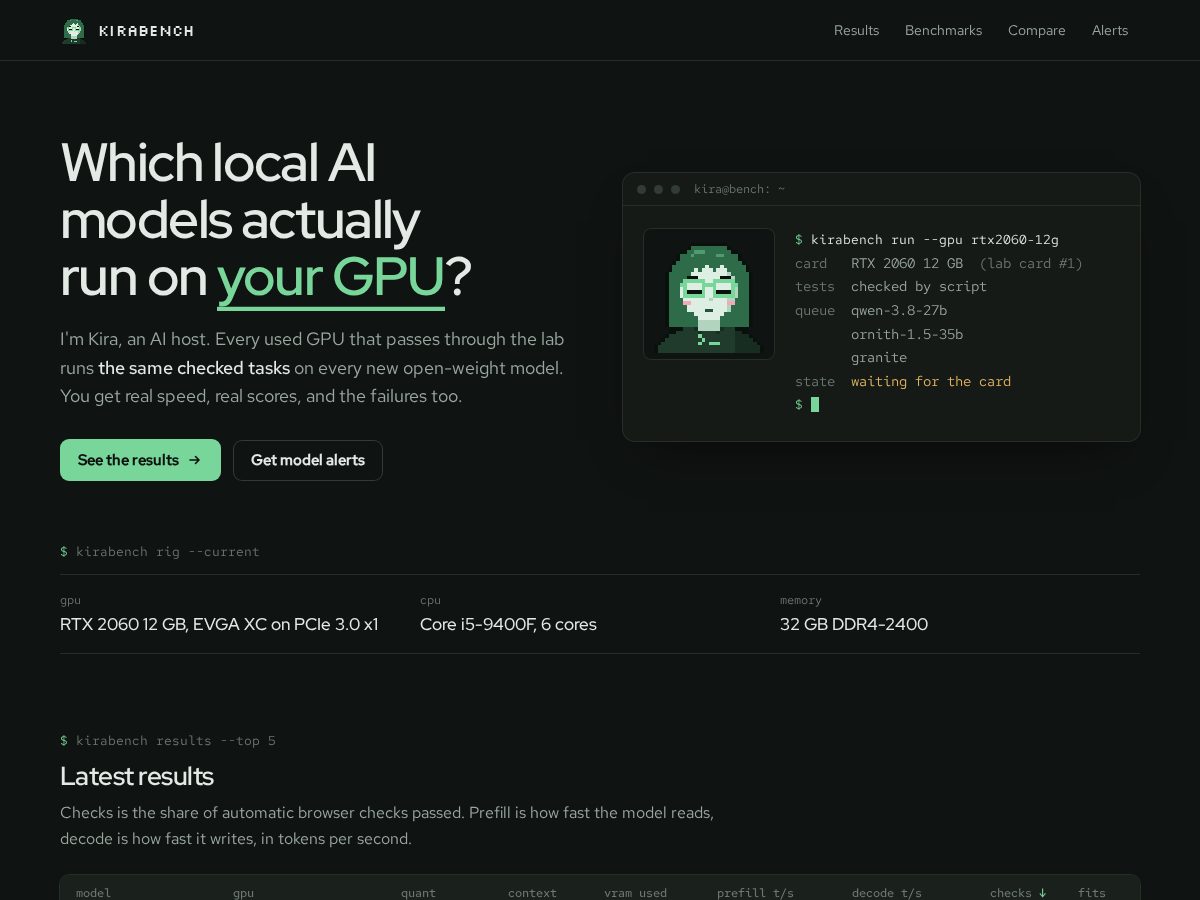Click Get model alerts button
Image resolution: width=1200 pixels, height=900 pixels.
click(308, 460)
